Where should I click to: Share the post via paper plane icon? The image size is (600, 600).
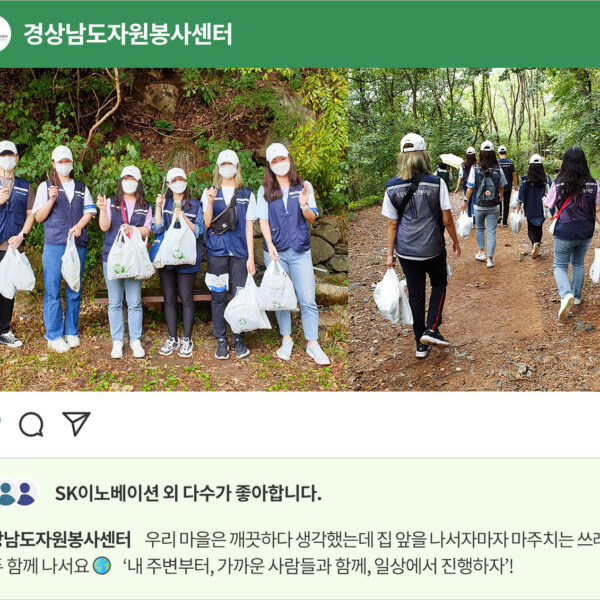(76, 424)
